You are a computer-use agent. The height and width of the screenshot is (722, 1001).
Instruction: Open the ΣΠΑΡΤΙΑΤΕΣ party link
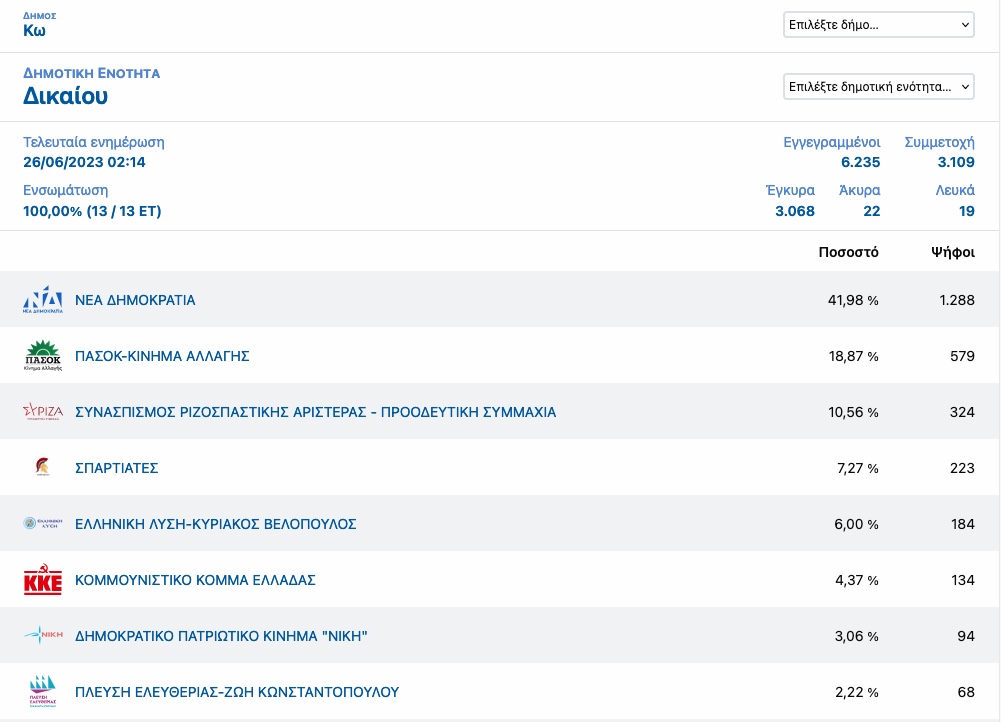pyautogui.click(x=117, y=468)
